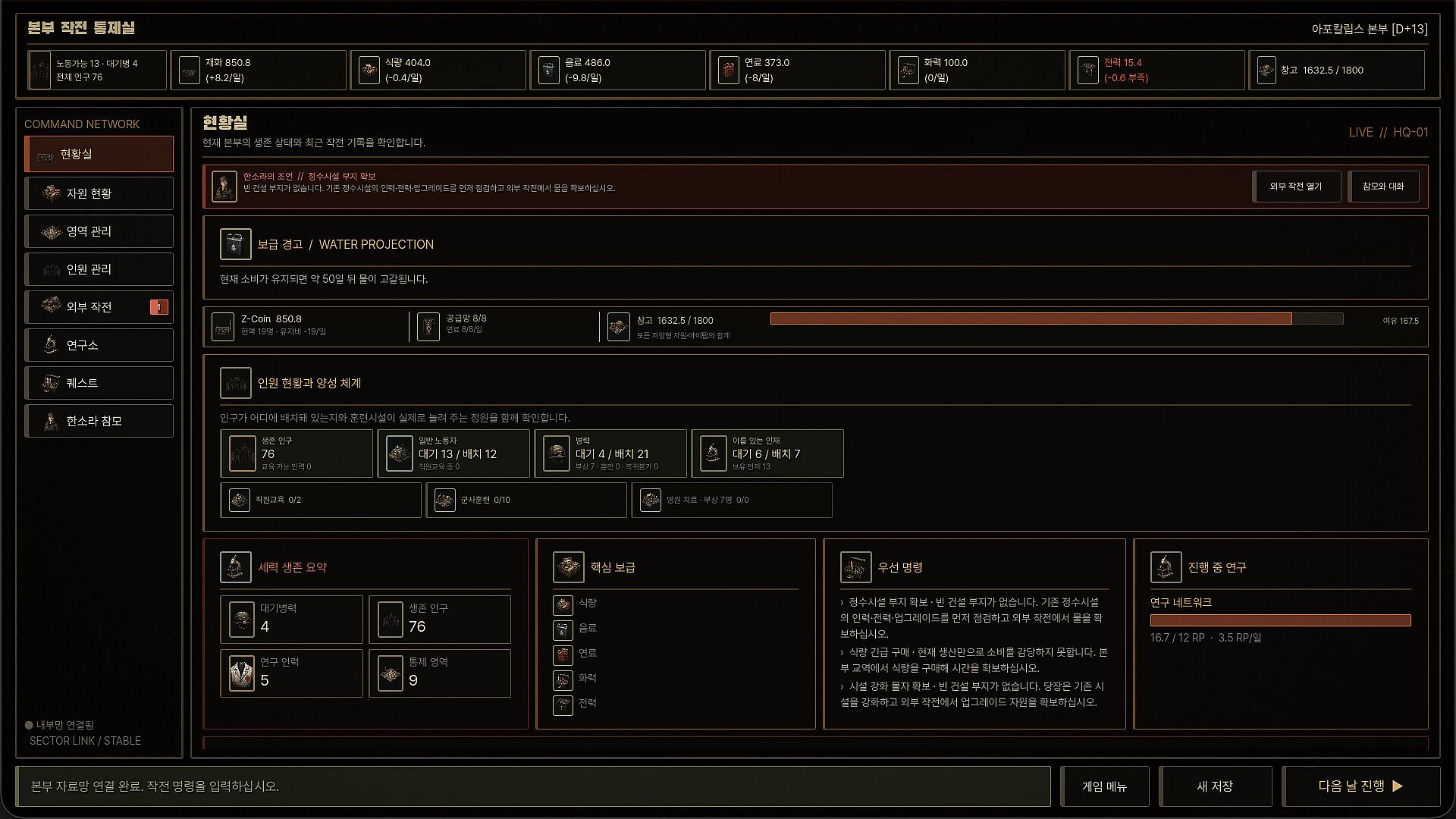
Task: Click the 핵심 보급 header icon
Action: [x=568, y=567]
